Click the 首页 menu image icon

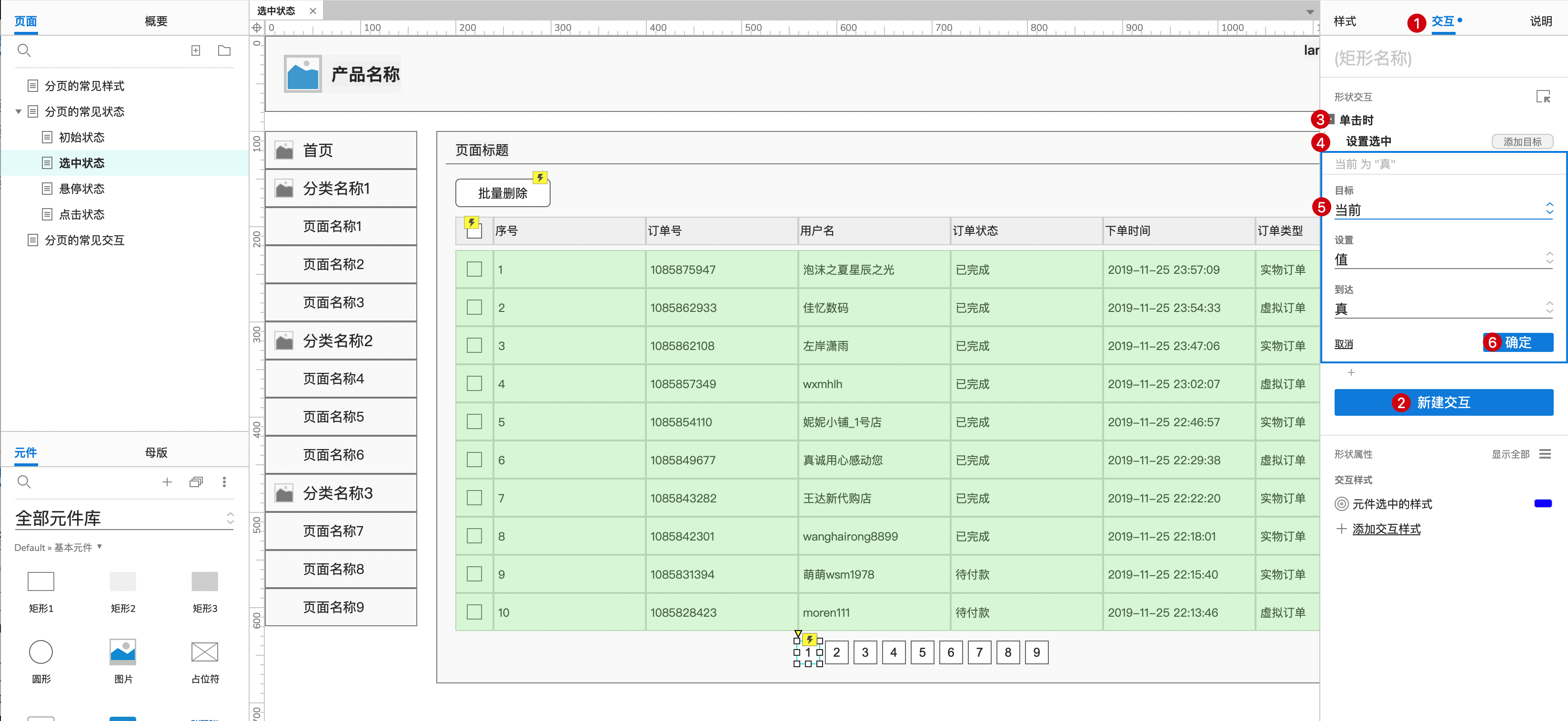coord(284,150)
